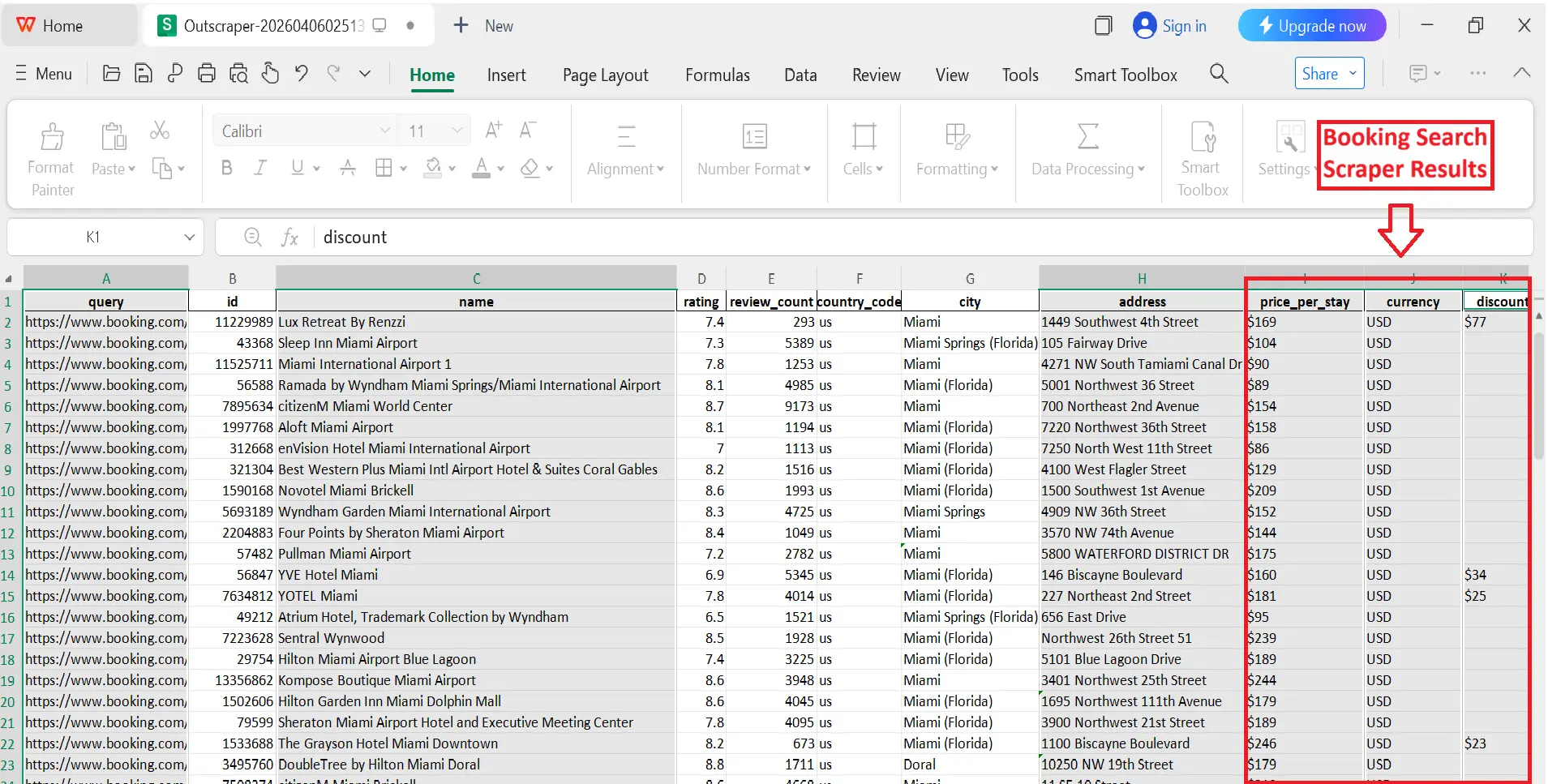Click the Cut scissors icon

[x=160, y=131]
